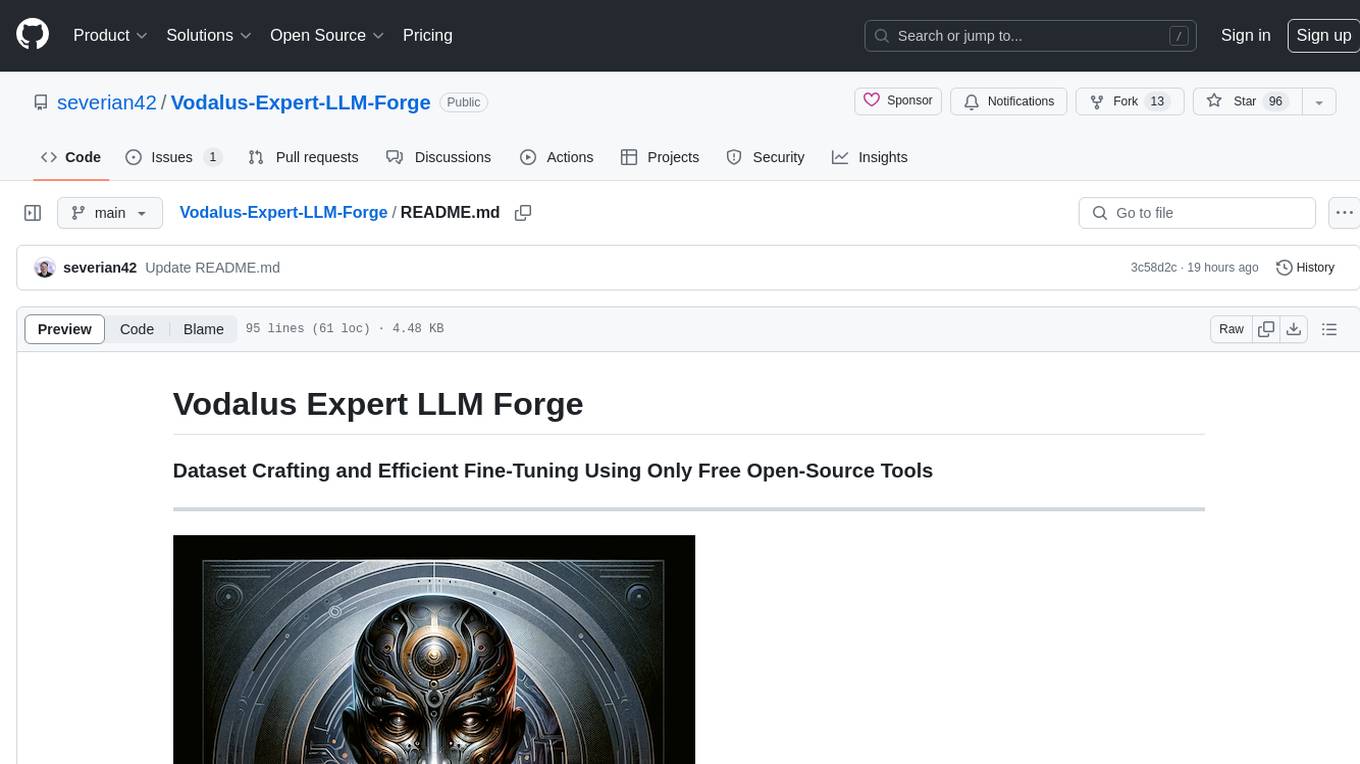Image resolution: width=1360 pixels, height=764 pixels.
Task: Click the star count 96
Action: tap(1275, 101)
